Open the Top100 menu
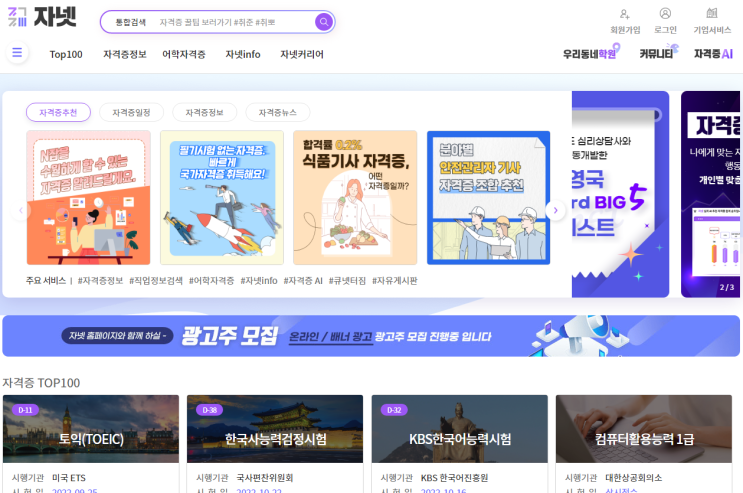Image resolution: width=743 pixels, height=493 pixels. [66, 55]
